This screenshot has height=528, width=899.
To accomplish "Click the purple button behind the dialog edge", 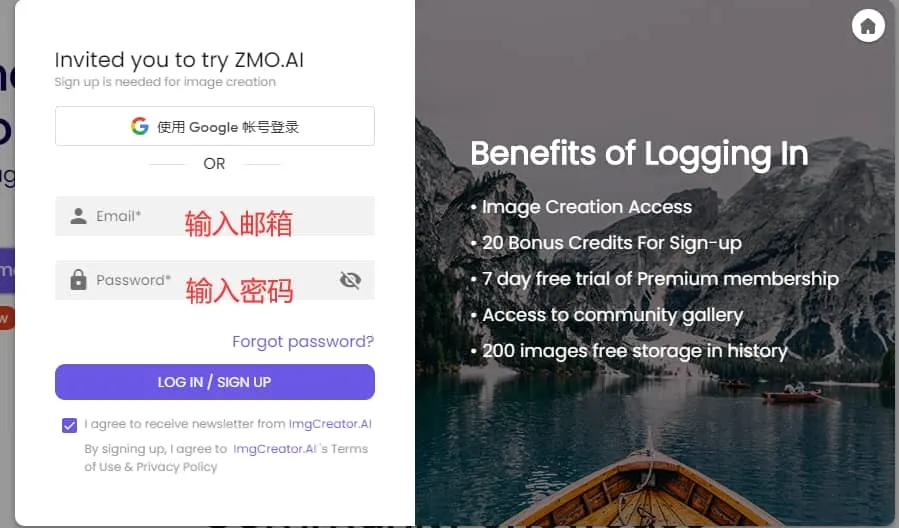I will click(x=7, y=271).
